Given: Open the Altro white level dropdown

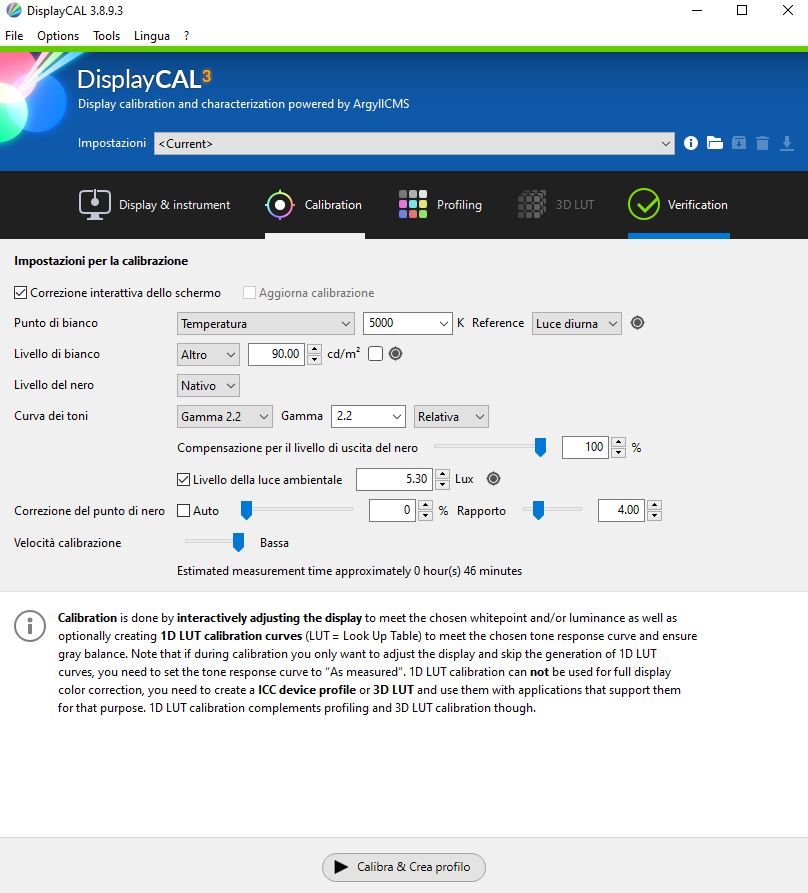Looking at the screenshot, I should click(208, 354).
